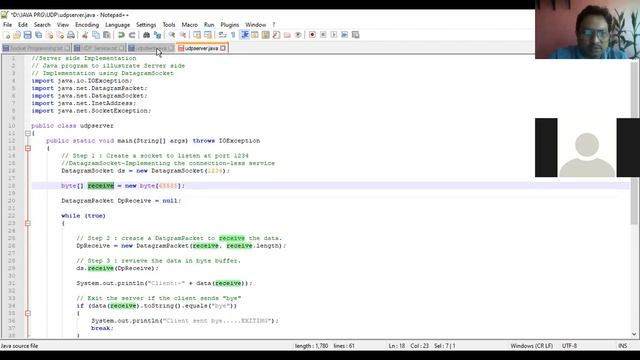Image resolution: width=640 pixels, height=360 pixels.
Task: Close the udpserver.java tab
Action: (x=223, y=48)
